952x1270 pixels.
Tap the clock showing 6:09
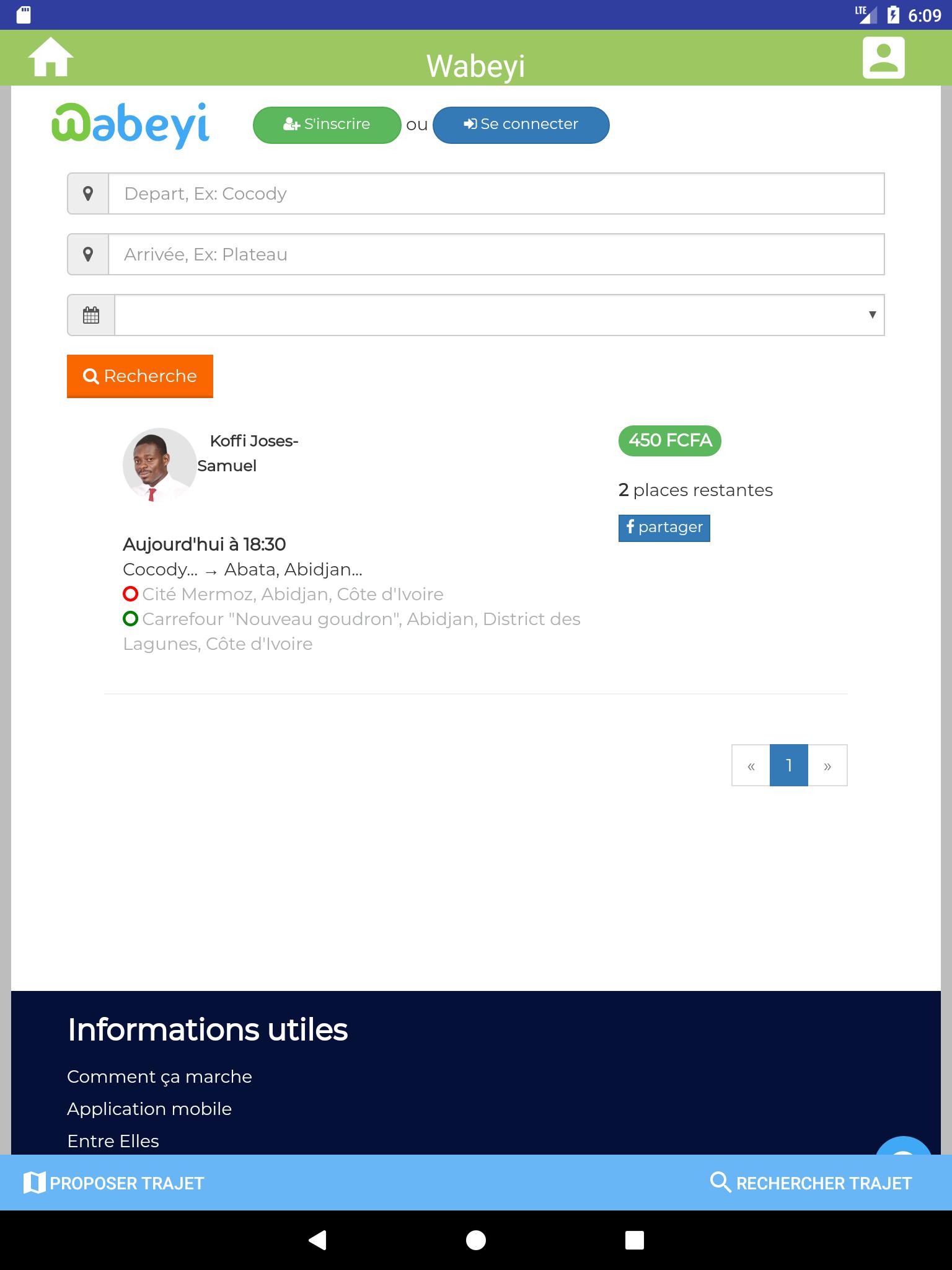pyautogui.click(x=924, y=15)
